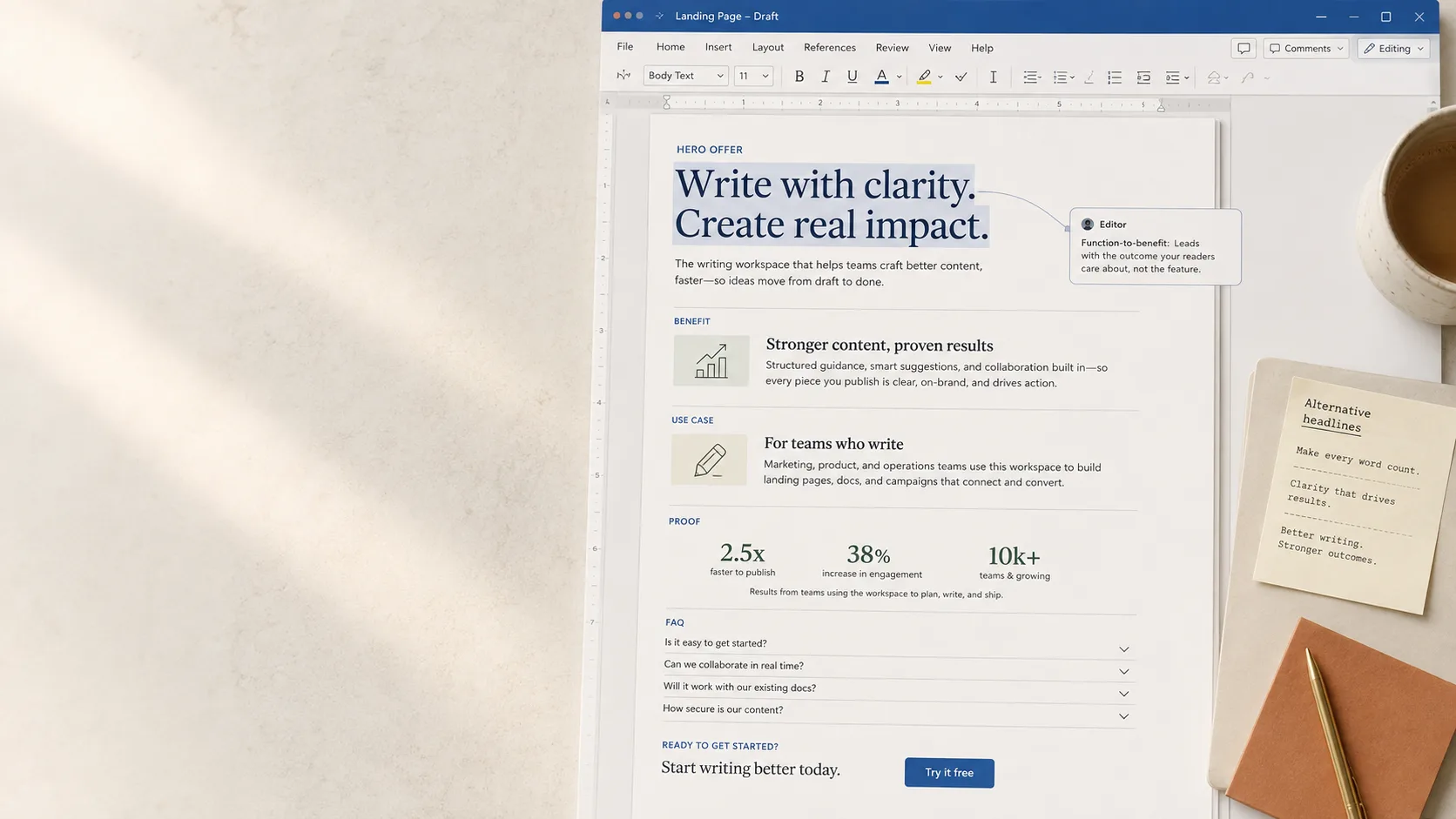The height and width of the screenshot is (819, 1456).
Task: Open the dropdown arrow after the greyed curved arrow icon
Action: pyautogui.click(x=1266, y=78)
